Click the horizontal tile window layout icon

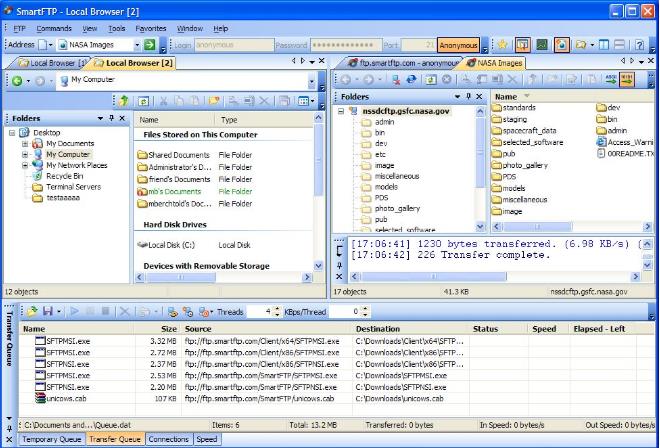(x=619, y=45)
